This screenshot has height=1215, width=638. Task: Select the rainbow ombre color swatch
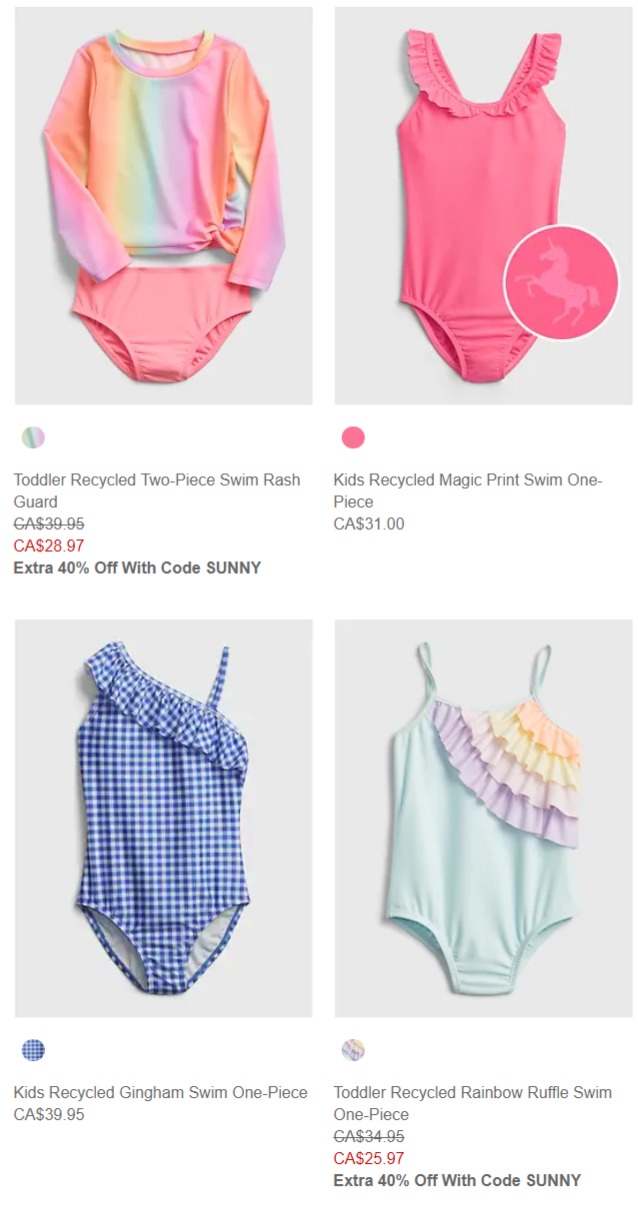pos(33,438)
